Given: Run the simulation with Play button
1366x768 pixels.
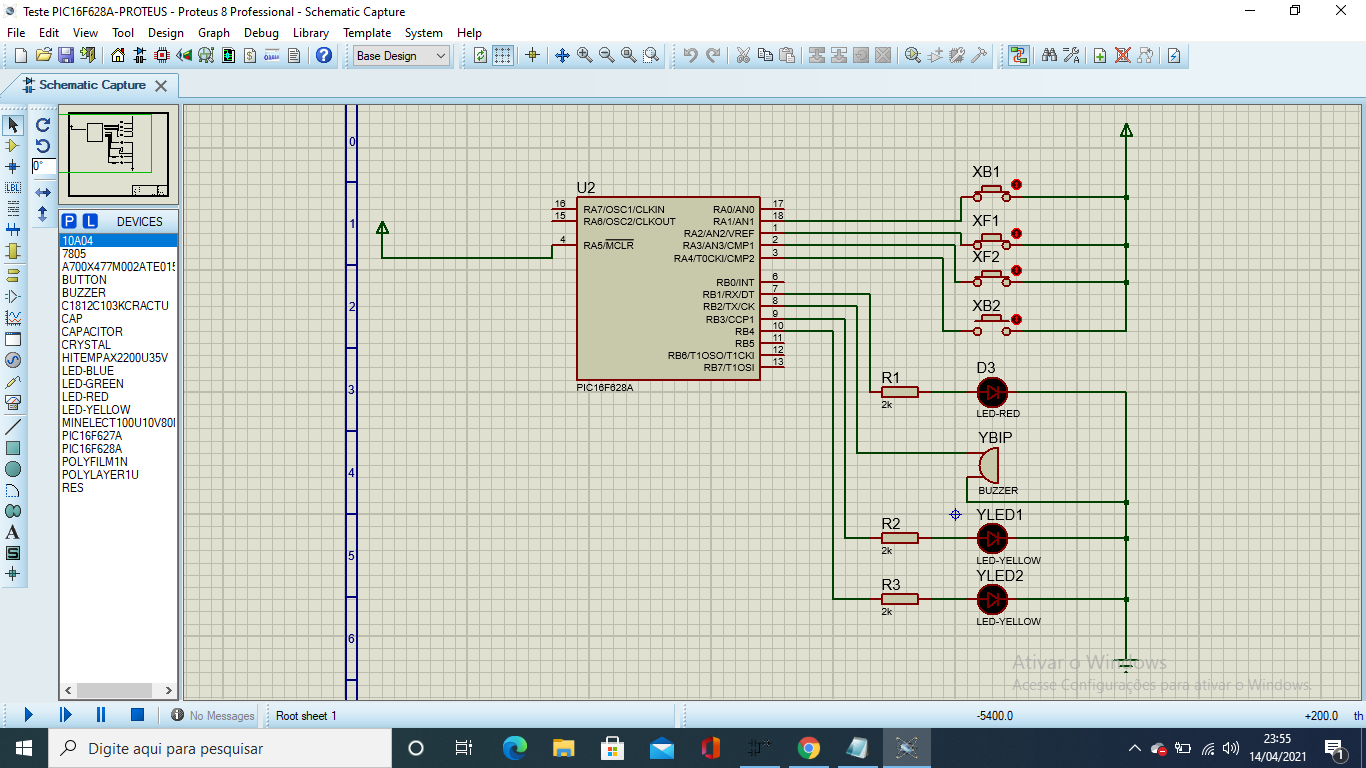Looking at the screenshot, I should click(28, 715).
